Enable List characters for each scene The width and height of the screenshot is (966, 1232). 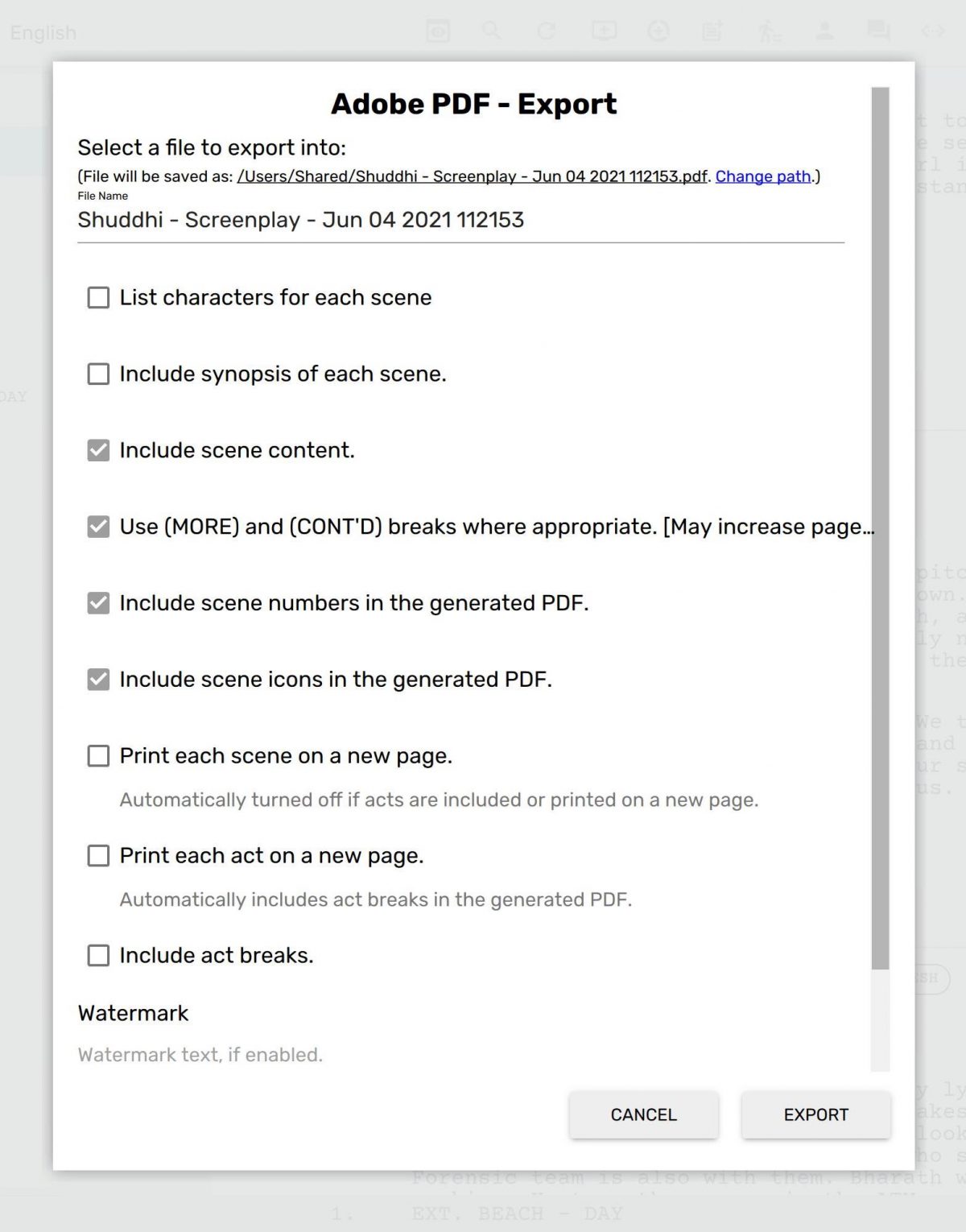[98, 298]
